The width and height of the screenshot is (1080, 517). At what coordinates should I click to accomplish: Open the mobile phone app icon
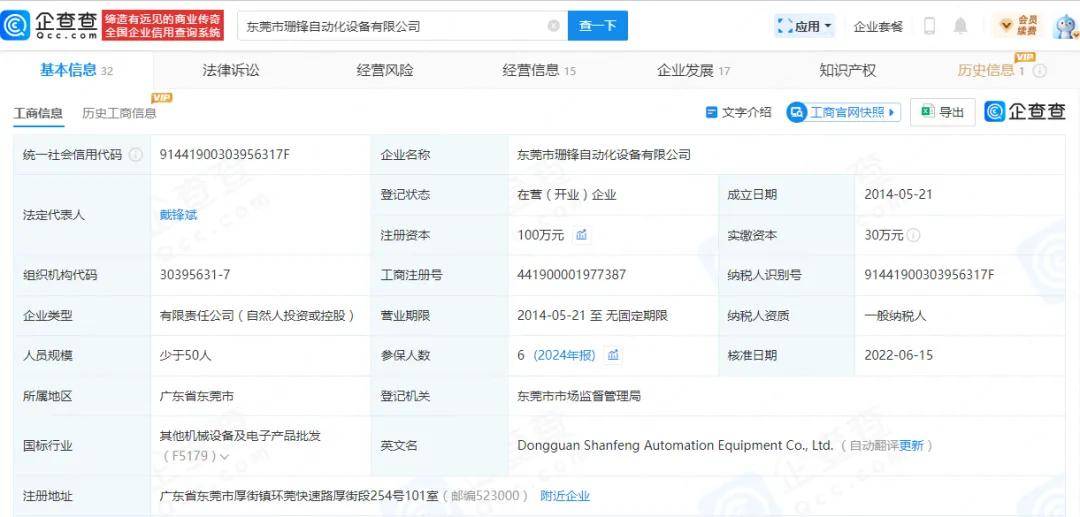point(929,26)
